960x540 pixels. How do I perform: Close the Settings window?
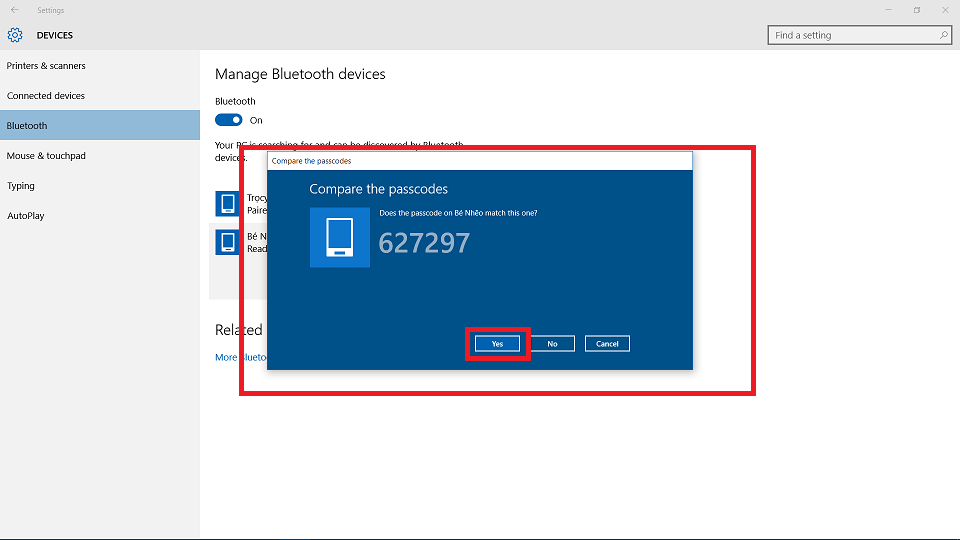point(945,10)
